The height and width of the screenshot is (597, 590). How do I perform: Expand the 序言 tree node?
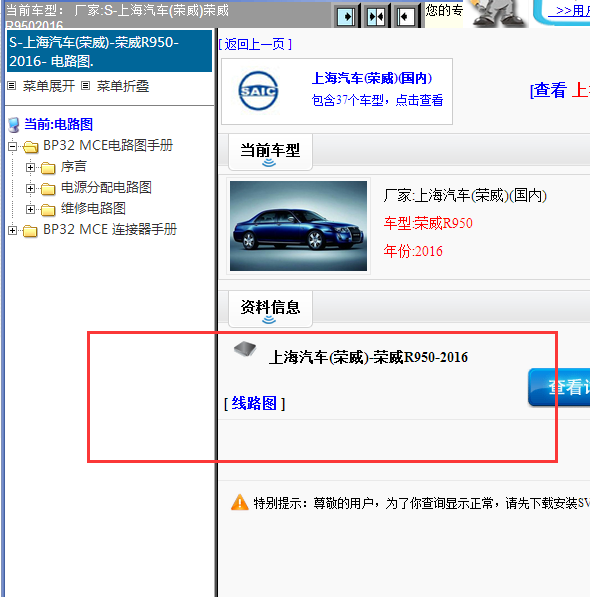30,168
